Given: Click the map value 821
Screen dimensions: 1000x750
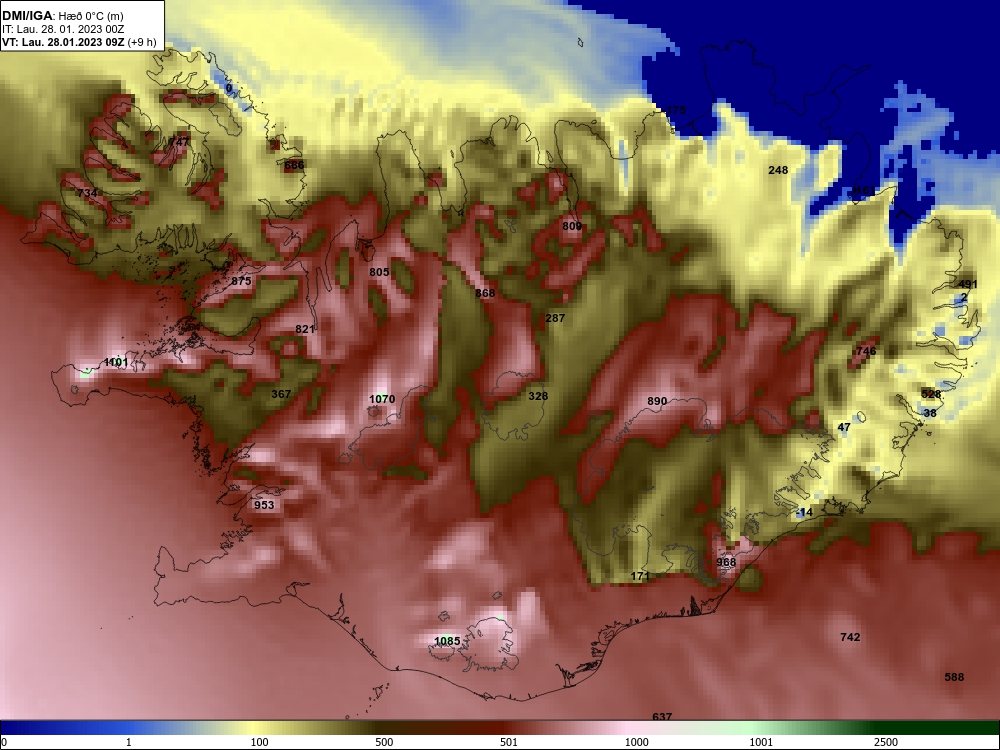Looking at the screenshot, I should point(305,329).
